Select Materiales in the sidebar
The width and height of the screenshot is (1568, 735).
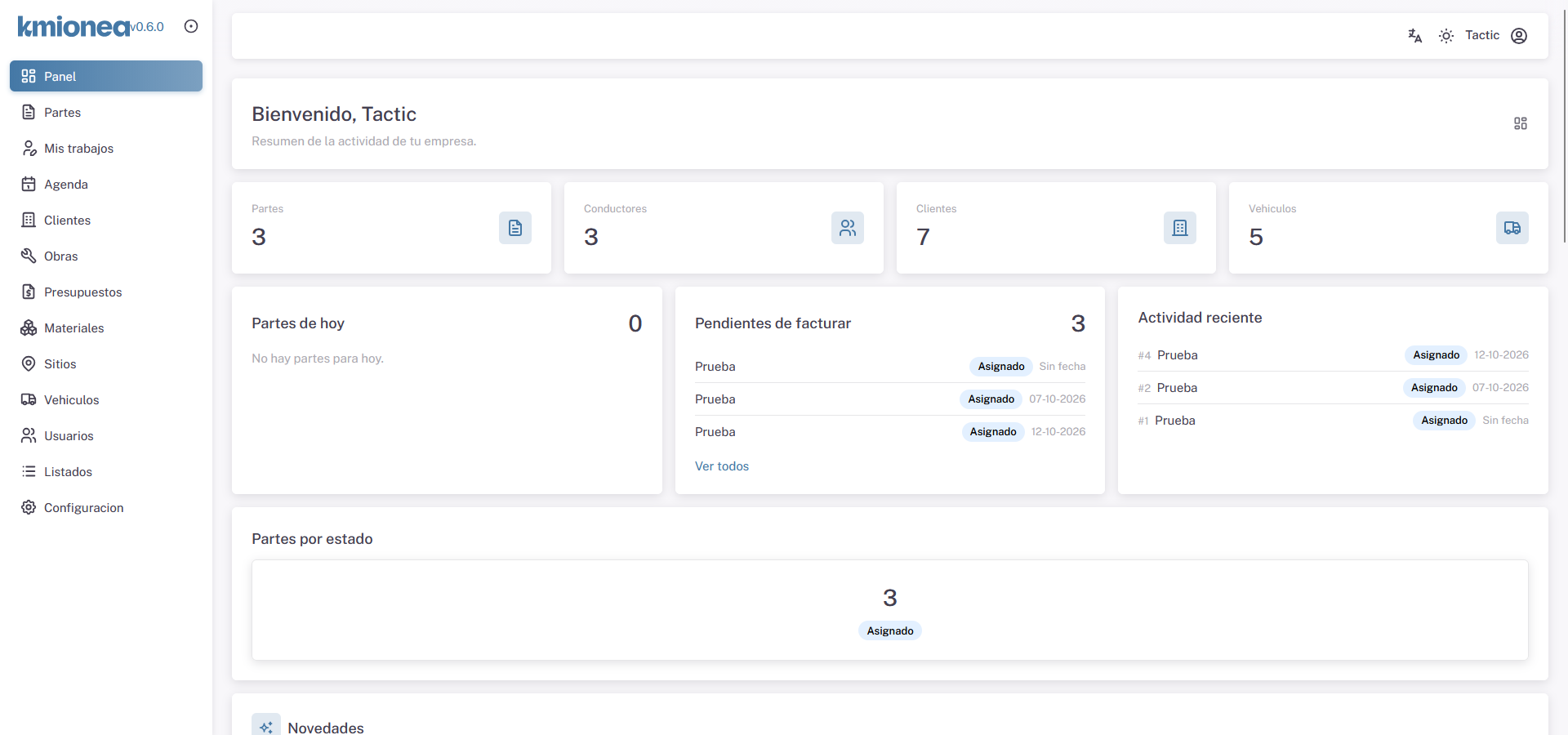point(106,327)
